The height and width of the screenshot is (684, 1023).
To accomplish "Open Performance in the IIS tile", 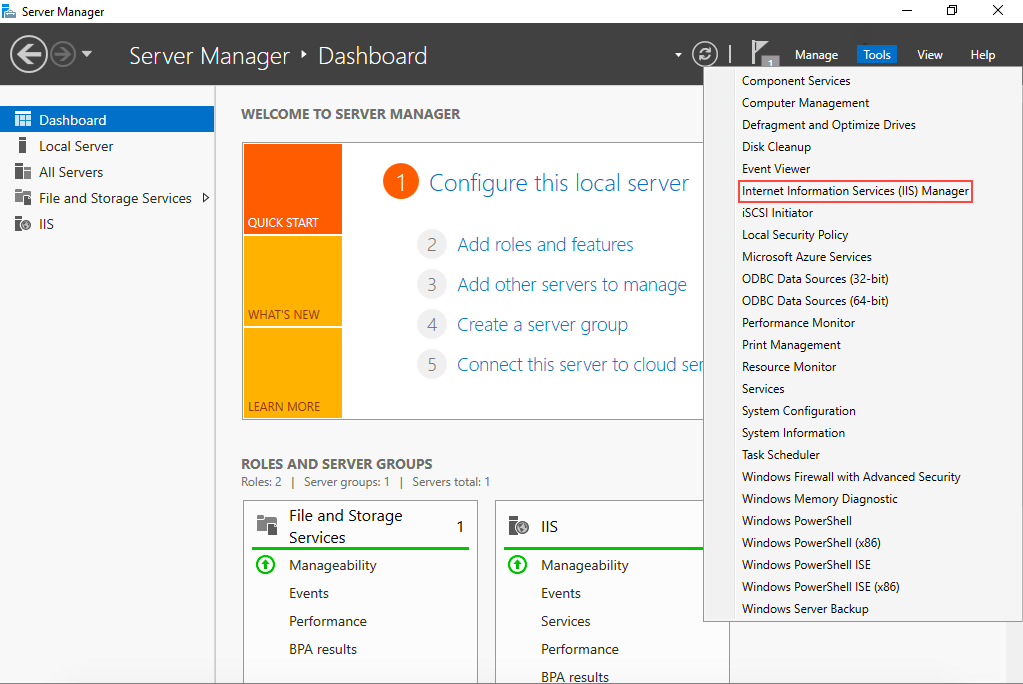I will 579,649.
